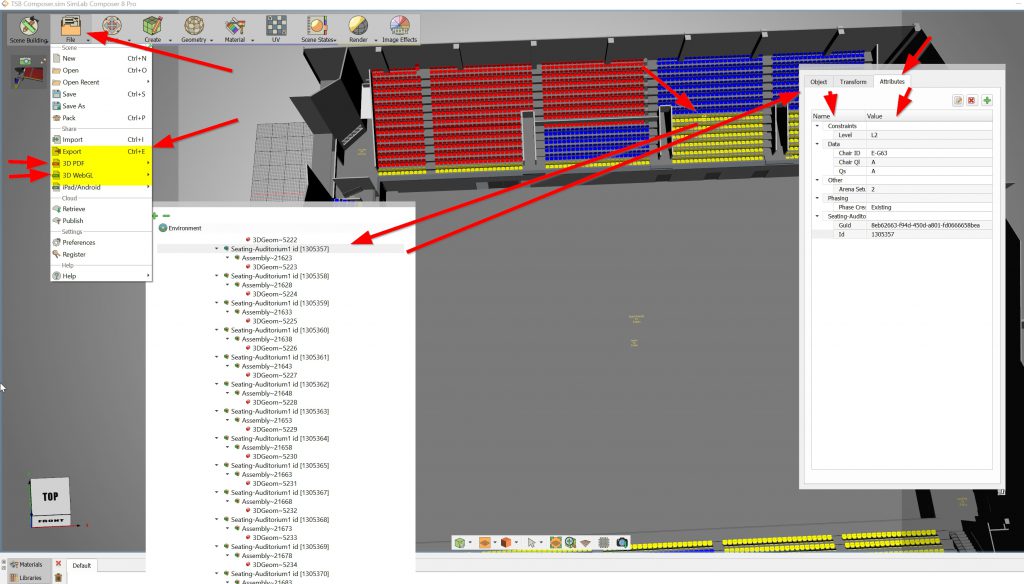This screenshot has height=584, width=1024.
Task: Click the Image Effects toolbar icon
Action: click(399, 27)
